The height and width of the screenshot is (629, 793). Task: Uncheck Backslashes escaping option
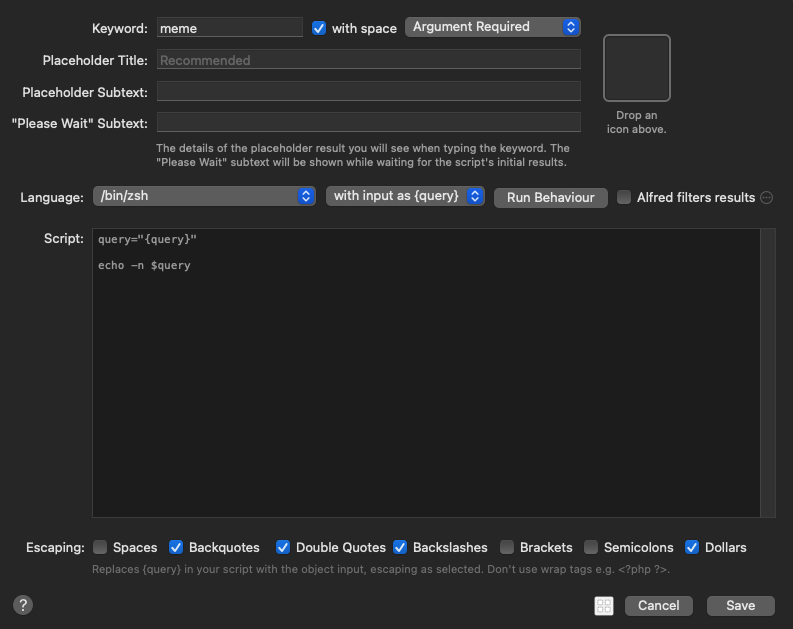coord(400,547)
